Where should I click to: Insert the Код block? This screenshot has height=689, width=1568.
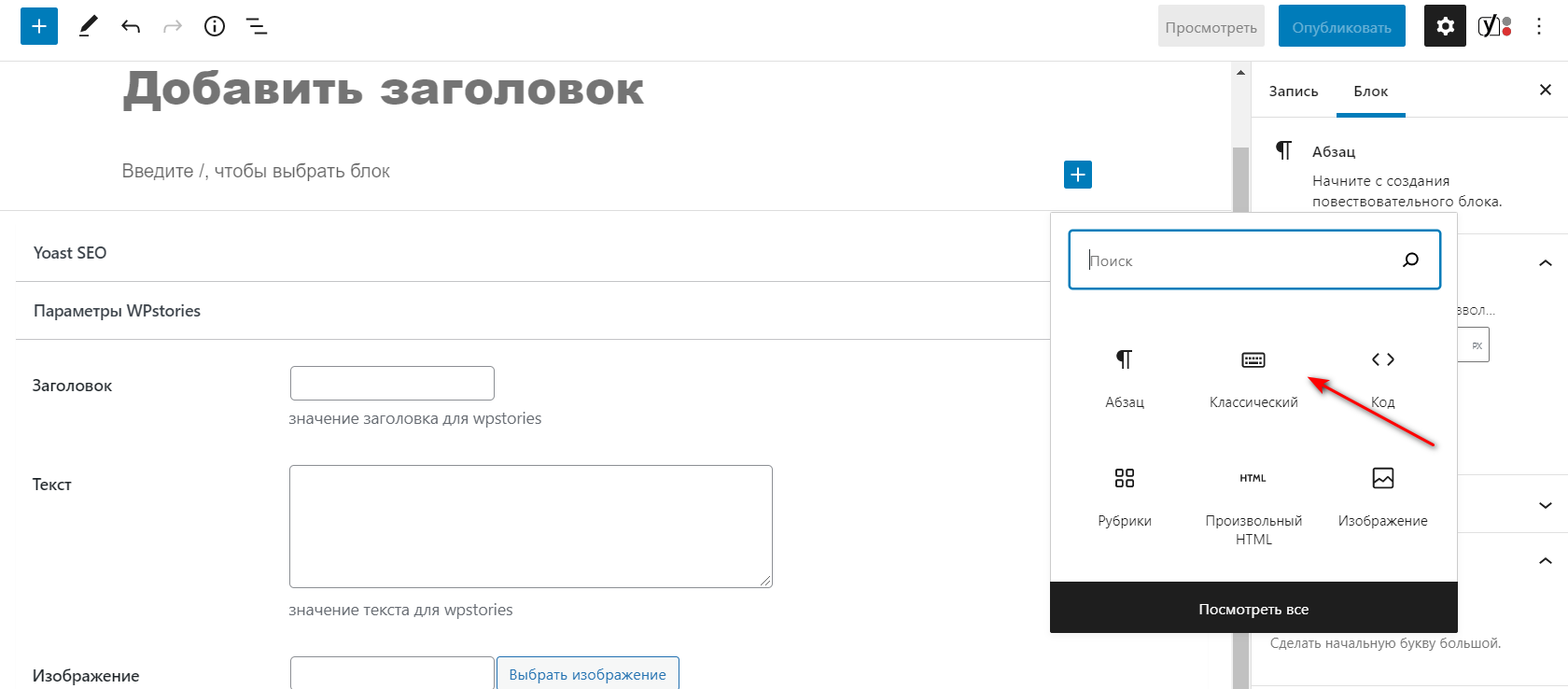click(x=1383, y=380)
